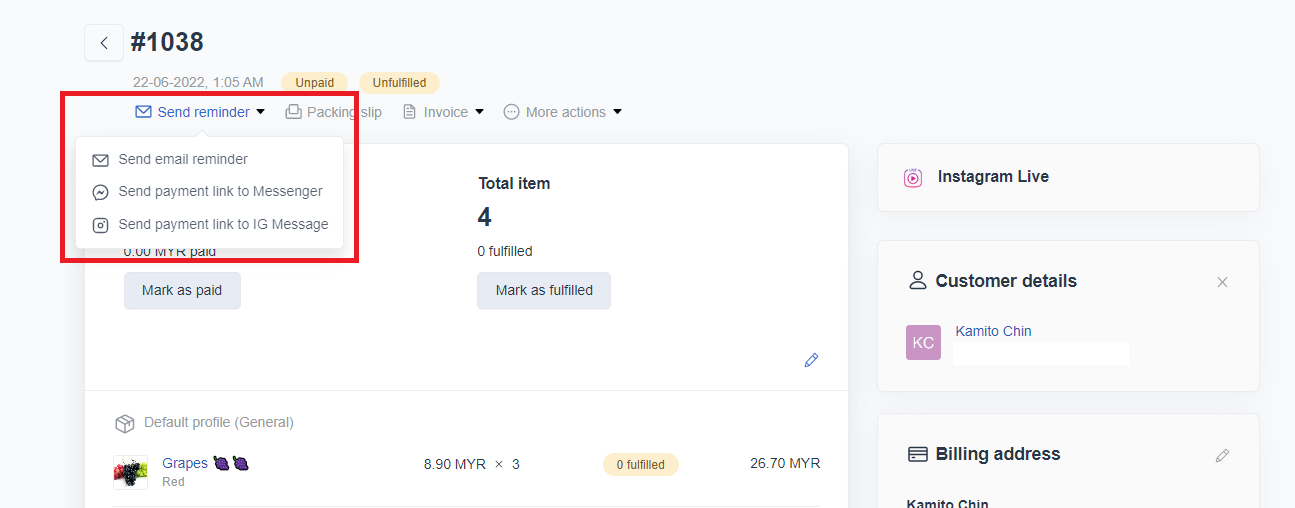Open the Grapes product link
This screenshot has height=508, width=1295.
coord(184,463)
